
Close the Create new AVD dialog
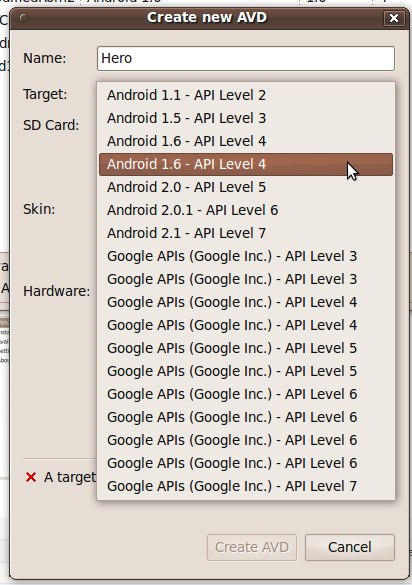point(394,18)
